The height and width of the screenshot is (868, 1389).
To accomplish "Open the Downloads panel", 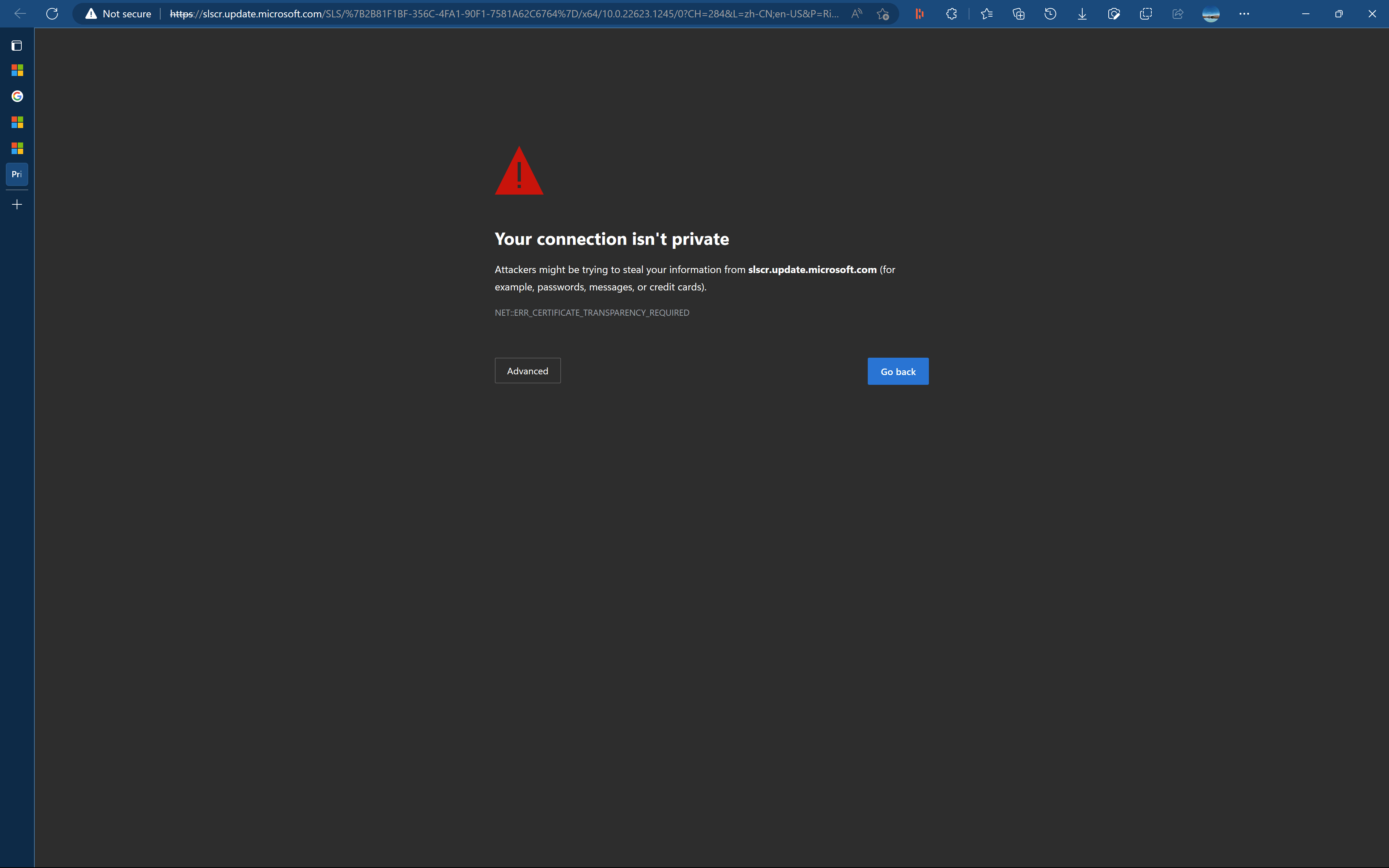I will (1082, 14).
